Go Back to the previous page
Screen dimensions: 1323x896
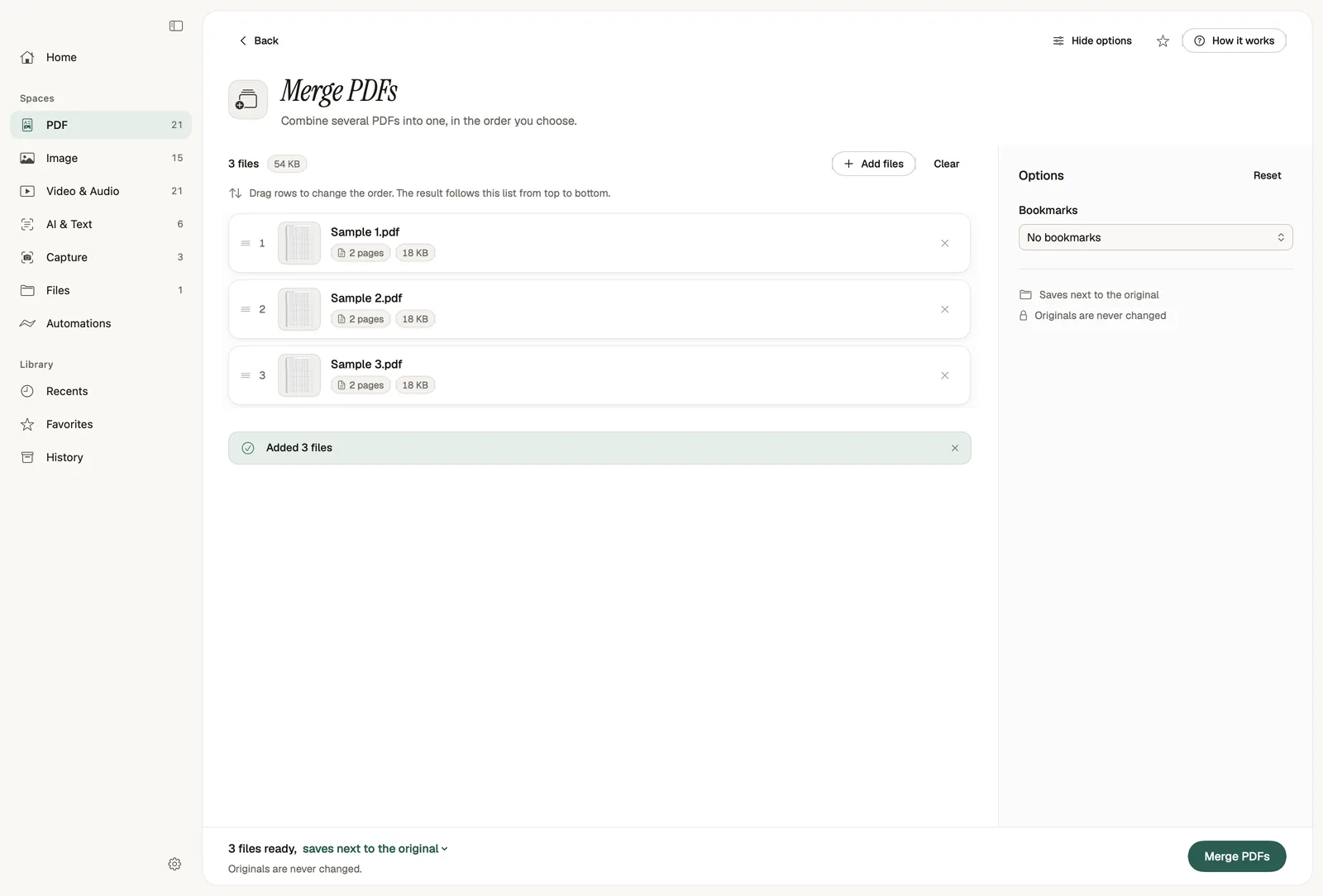(x=259, y=41)
